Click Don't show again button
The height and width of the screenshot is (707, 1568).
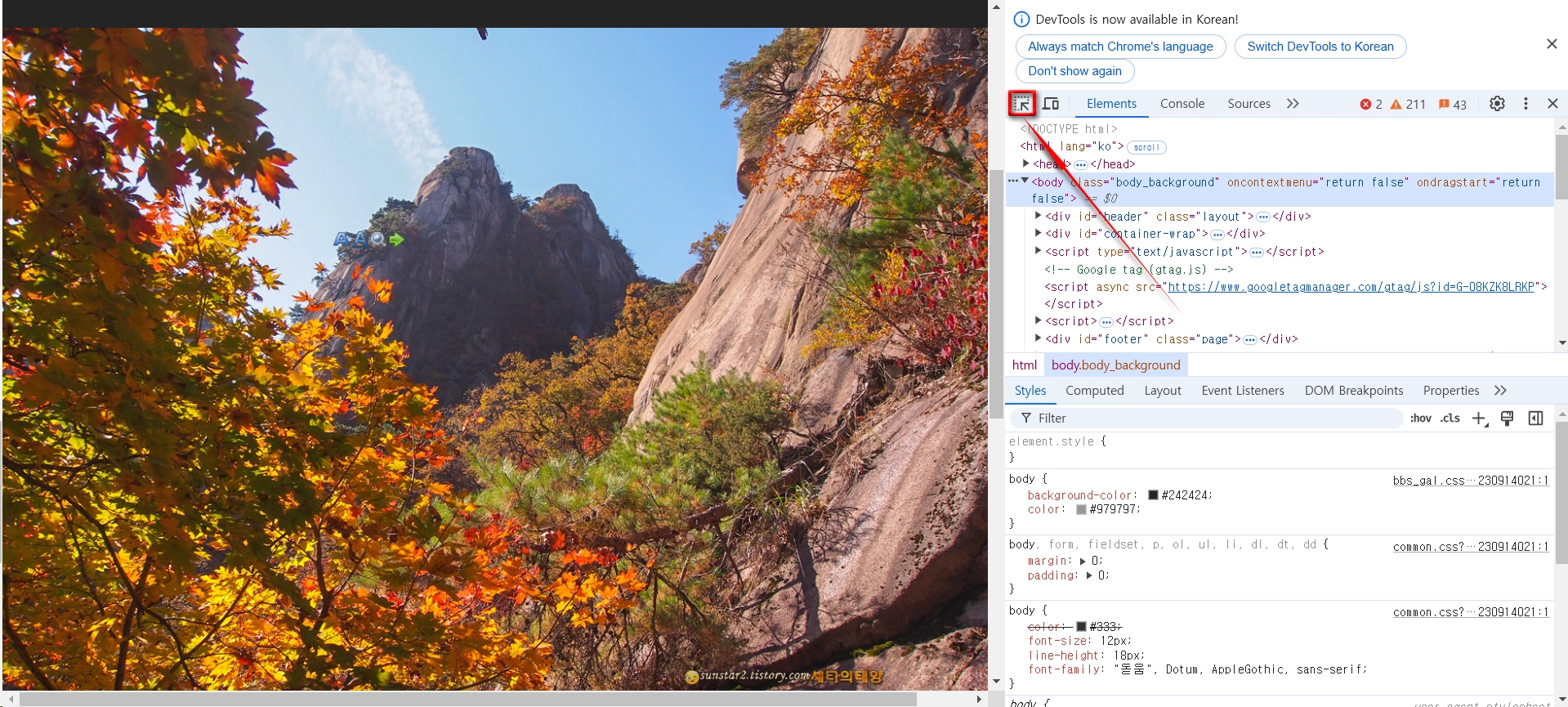(1074, 71)
